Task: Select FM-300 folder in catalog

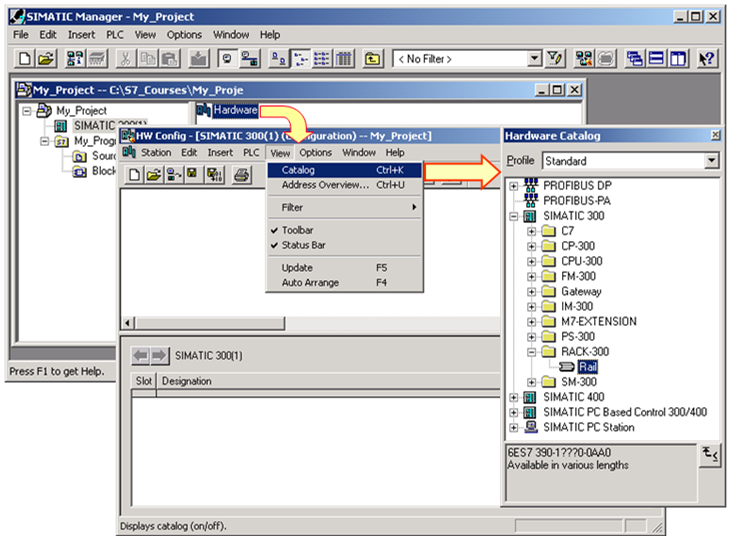Action: (578, 276)
